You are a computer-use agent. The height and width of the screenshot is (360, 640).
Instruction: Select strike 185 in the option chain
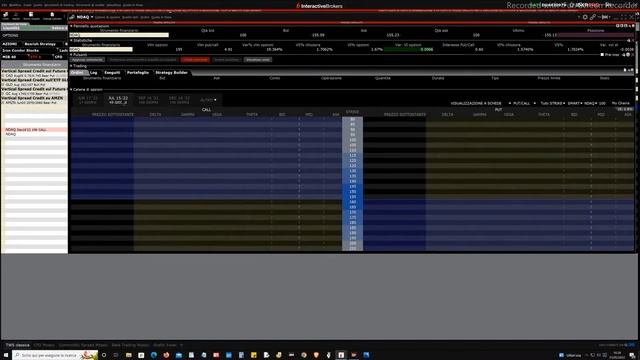tap(353, 228)
